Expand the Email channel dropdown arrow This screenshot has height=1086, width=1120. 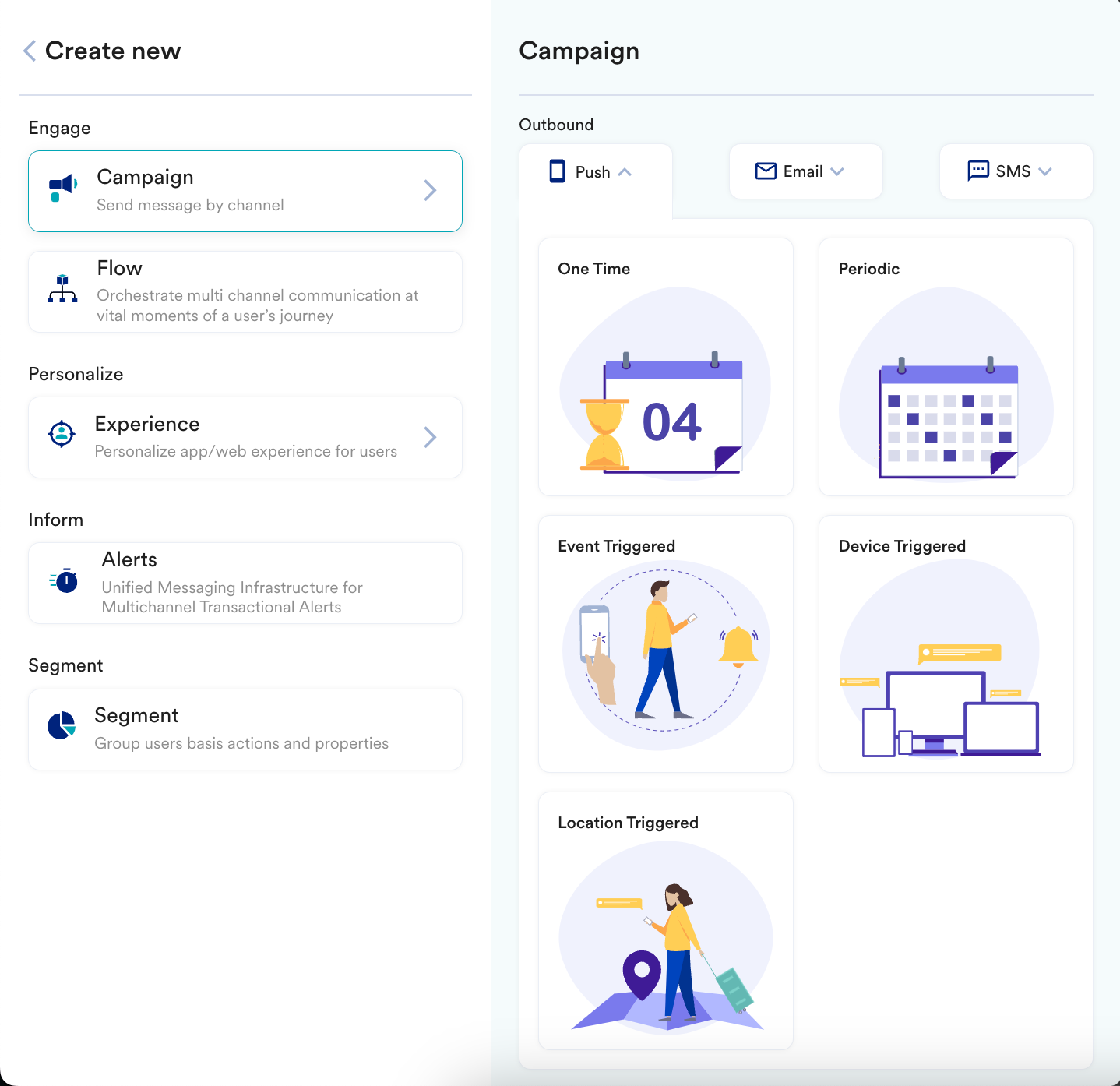click(x=837, y=172)
